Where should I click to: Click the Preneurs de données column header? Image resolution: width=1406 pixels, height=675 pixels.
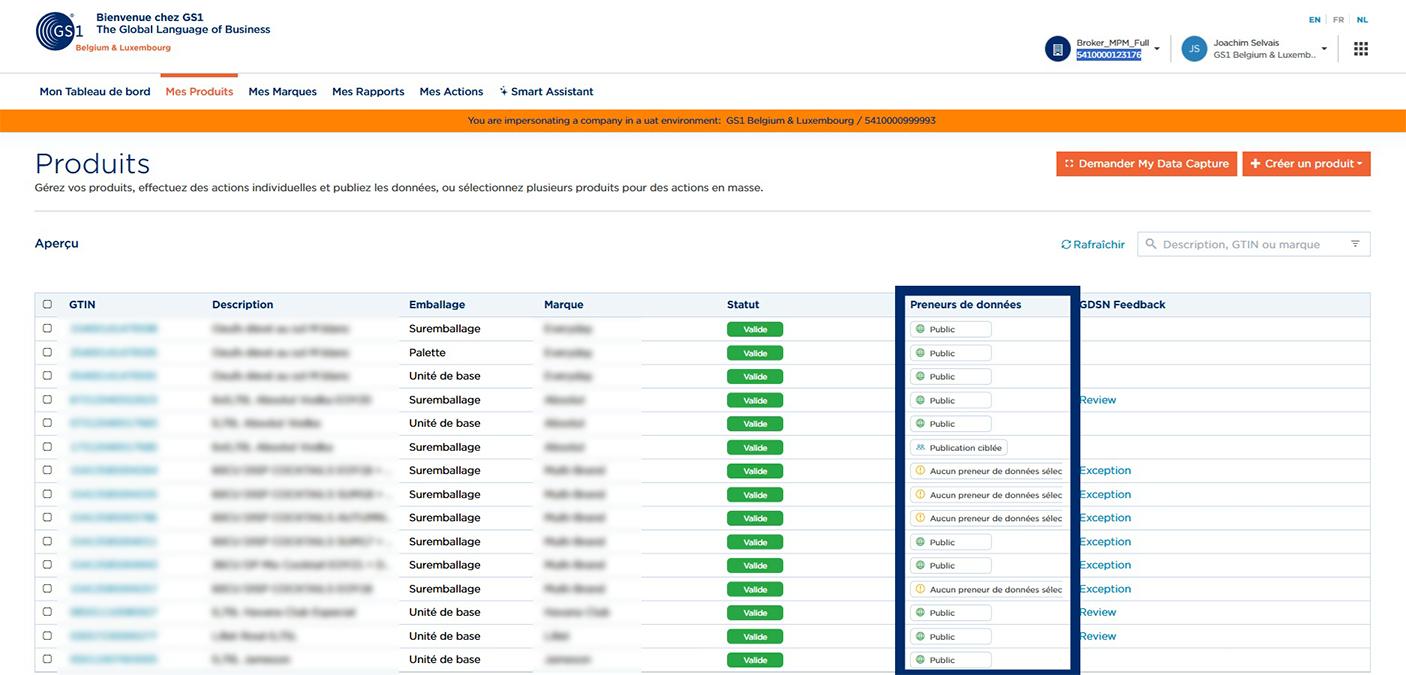coord(965,305)
